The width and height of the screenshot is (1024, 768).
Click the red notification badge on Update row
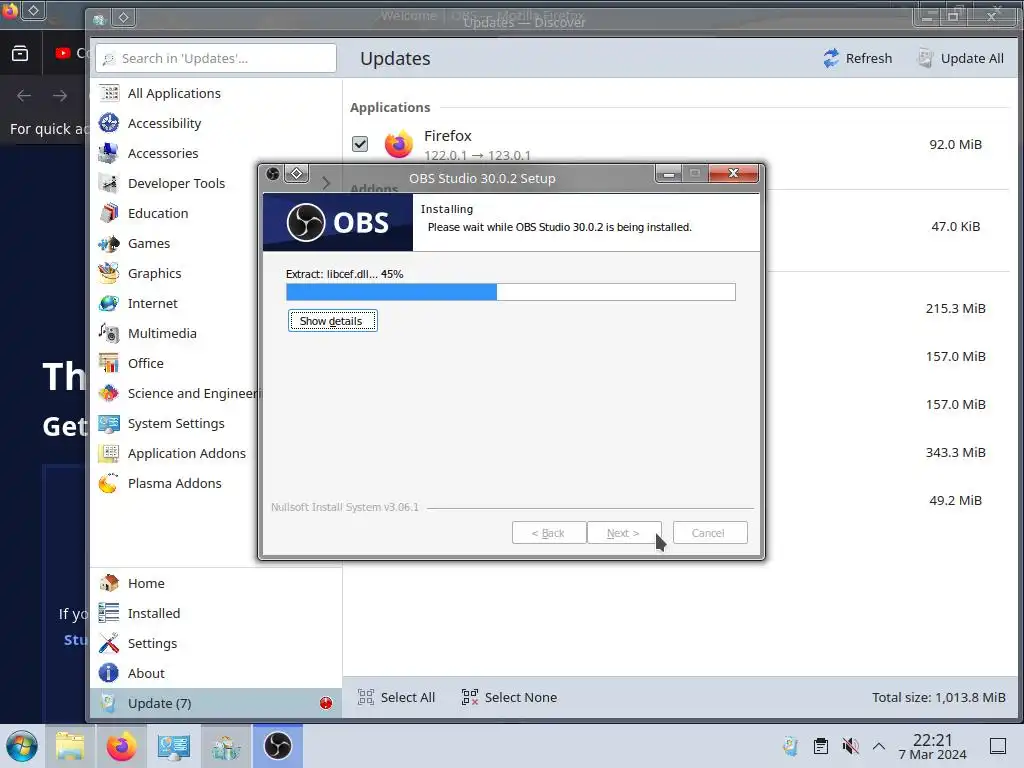click(x=326, y=703)
